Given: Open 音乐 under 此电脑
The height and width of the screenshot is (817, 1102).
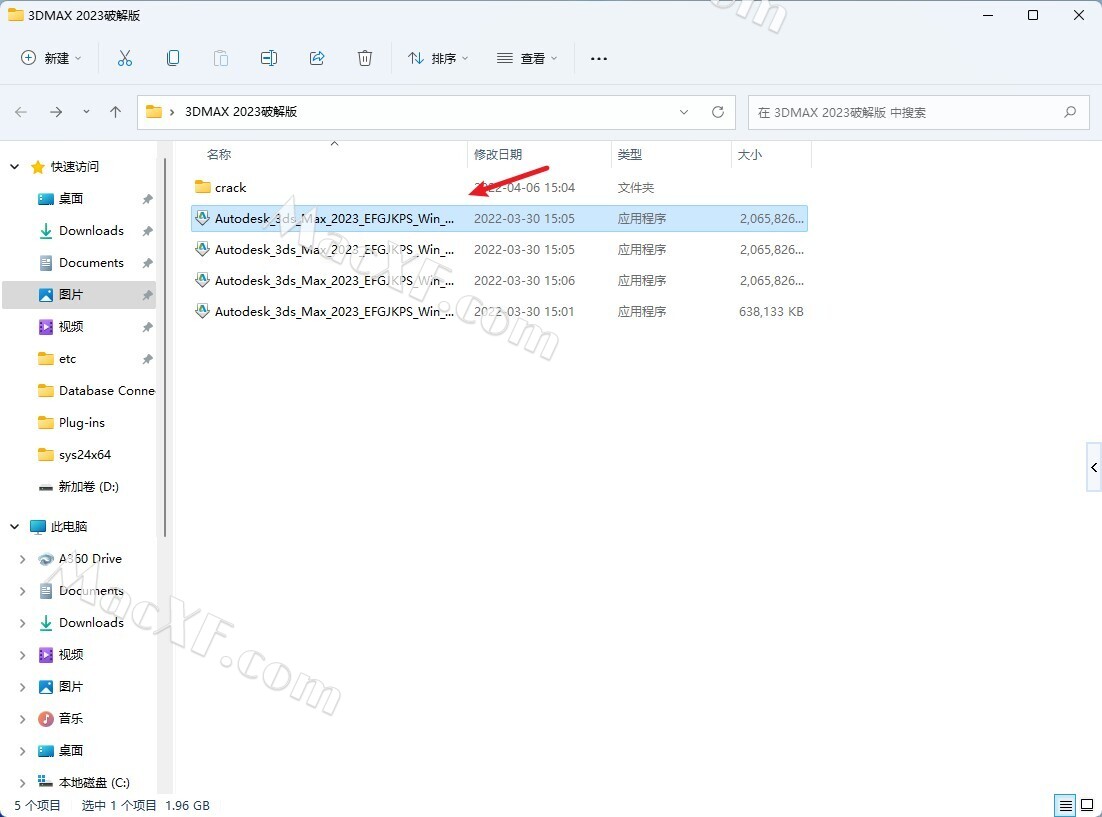Looking at the screenshot, I should click(70, 719).
